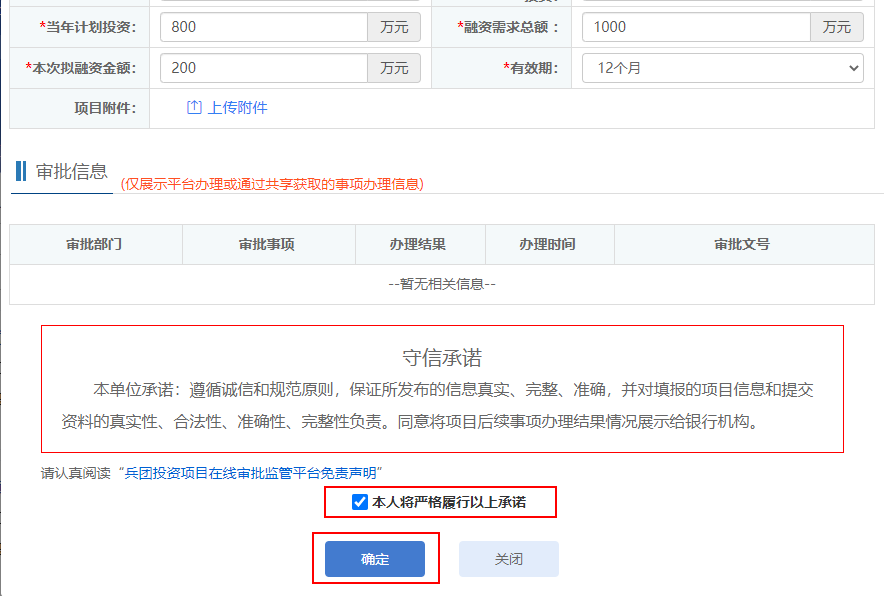884x596 pixels.
Task: Click the 办理时间 column header
Action: 547,245
